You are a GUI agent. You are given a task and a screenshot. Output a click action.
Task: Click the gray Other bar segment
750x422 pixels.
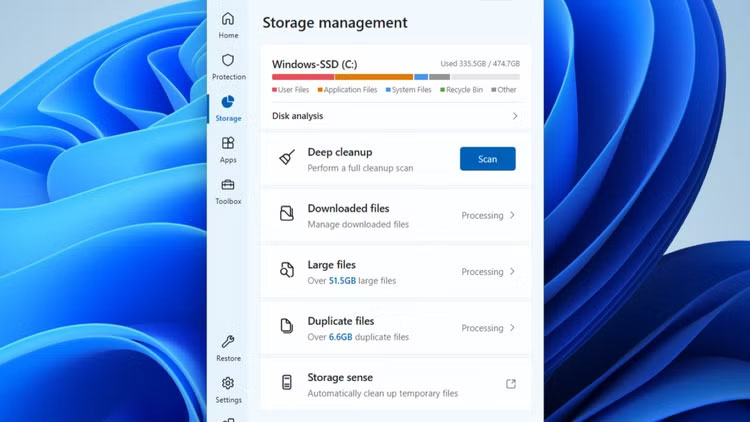(x=439, y=77)
